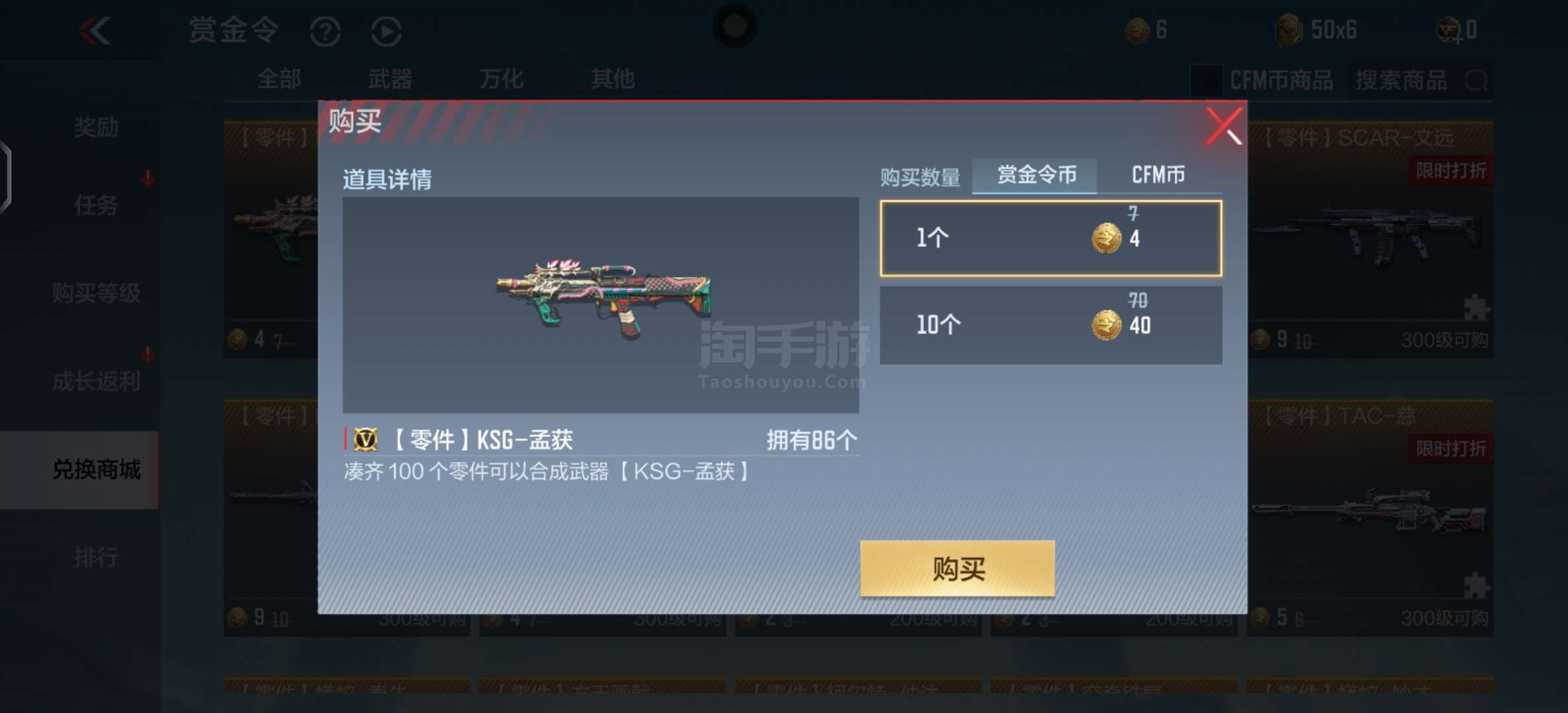Switch to the 赏金令币 currency tab
The width and height of the screenshot is (1568, 713).
point(1035,175)
